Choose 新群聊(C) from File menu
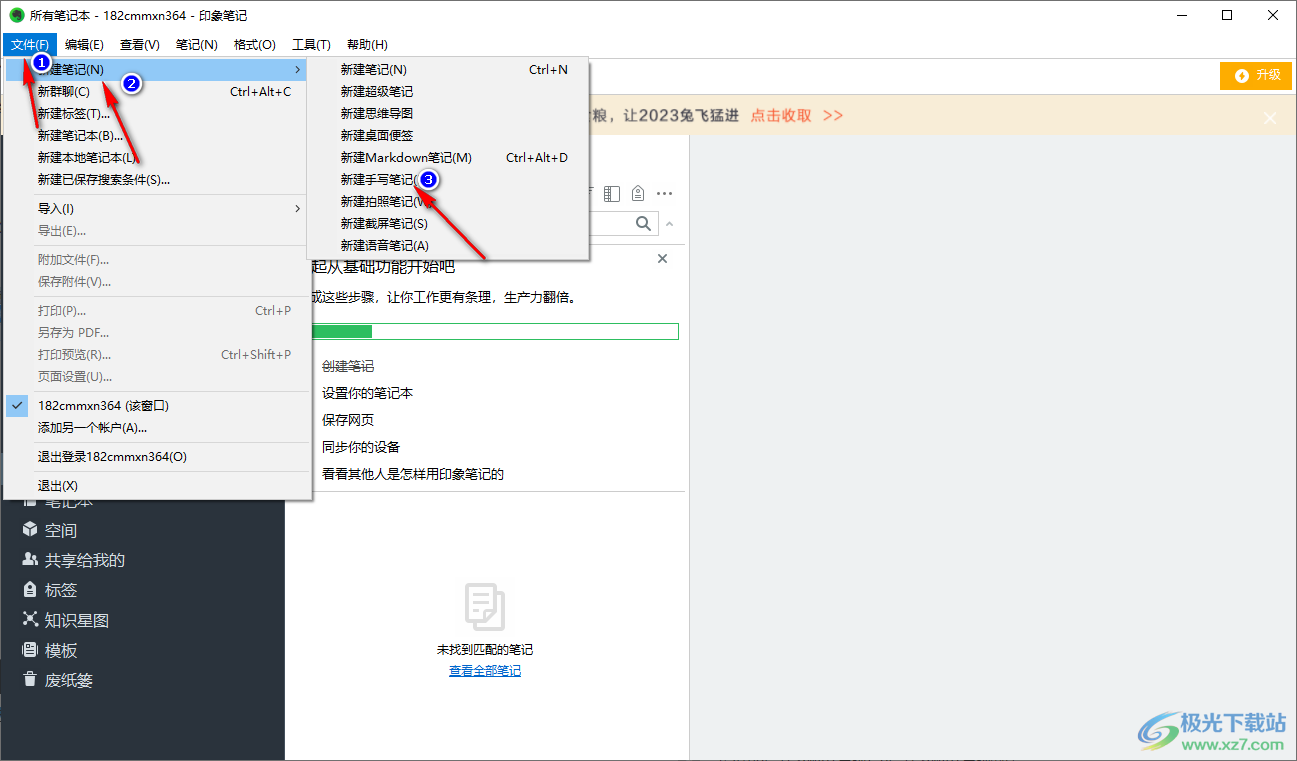Image resolution: width=1297 pixels, height=761 pixels. click(x=158, y=92)
